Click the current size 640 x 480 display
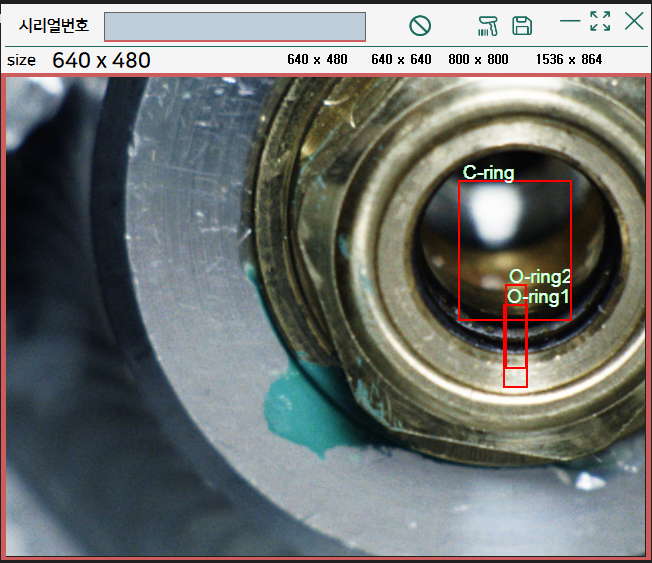Viewport: 652px width, 563px height. point(101,60)
